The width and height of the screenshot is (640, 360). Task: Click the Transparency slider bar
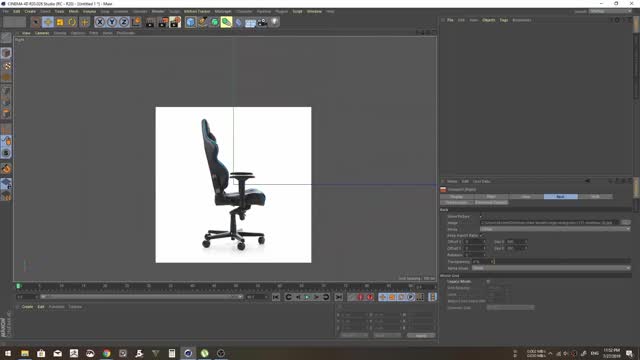pos(563,262)
